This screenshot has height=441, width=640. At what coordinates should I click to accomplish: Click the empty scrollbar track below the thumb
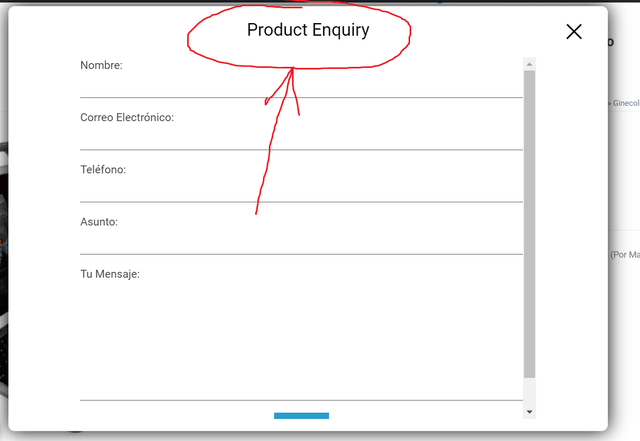pyautogui.click(x=529, y=392)
